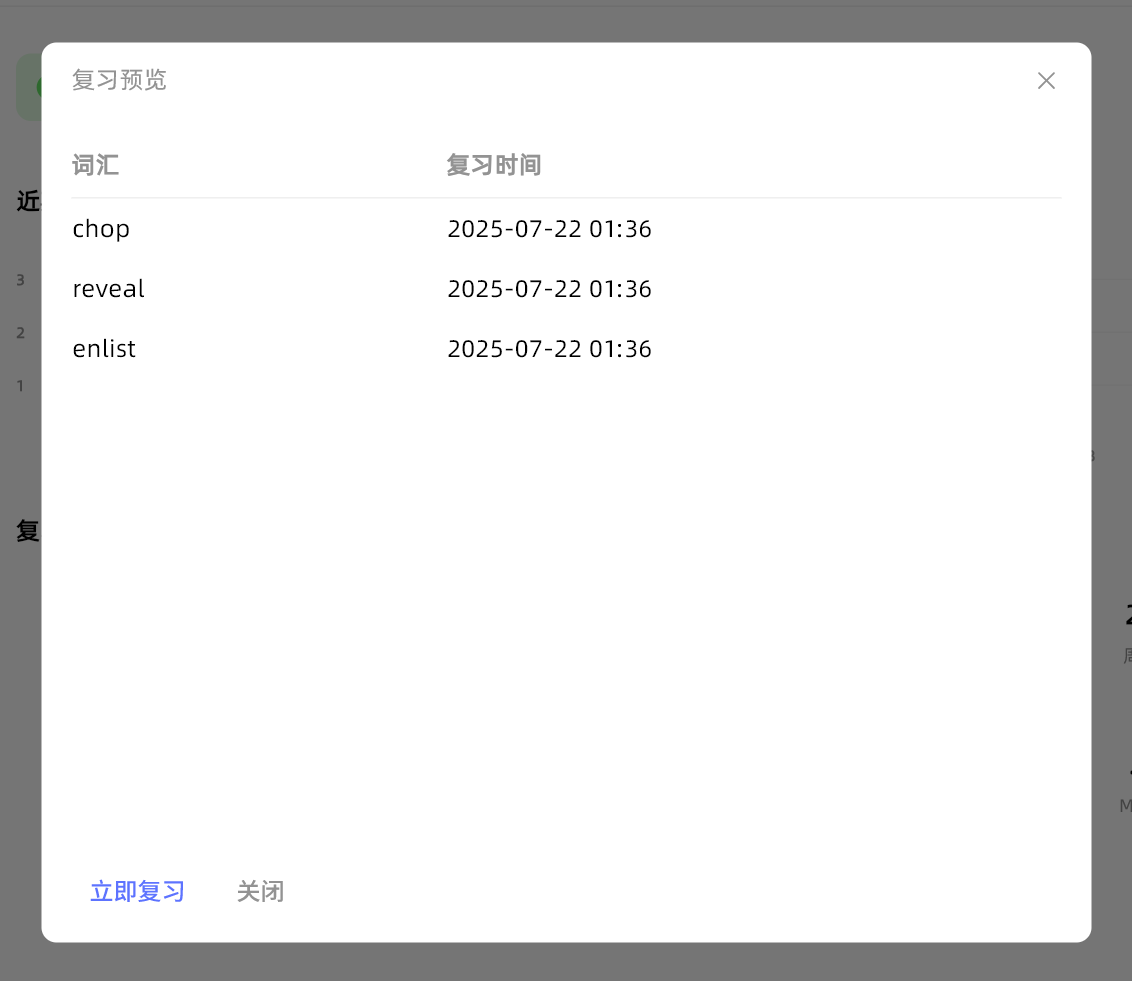Click the dimmed 复 heading behind the dialog
This screenshot has width=1132, height=981.
(28, 531)
